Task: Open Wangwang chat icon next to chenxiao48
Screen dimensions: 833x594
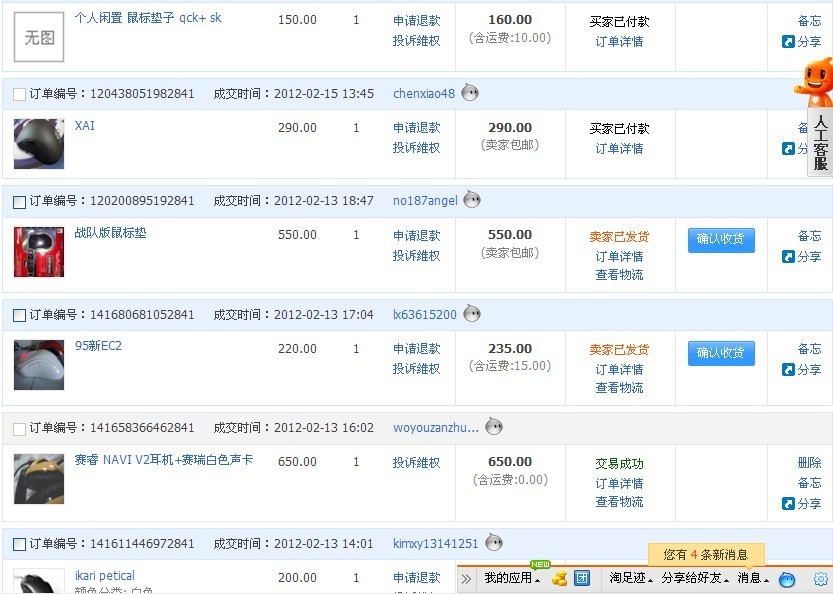Action: click(x=470, y=92)
